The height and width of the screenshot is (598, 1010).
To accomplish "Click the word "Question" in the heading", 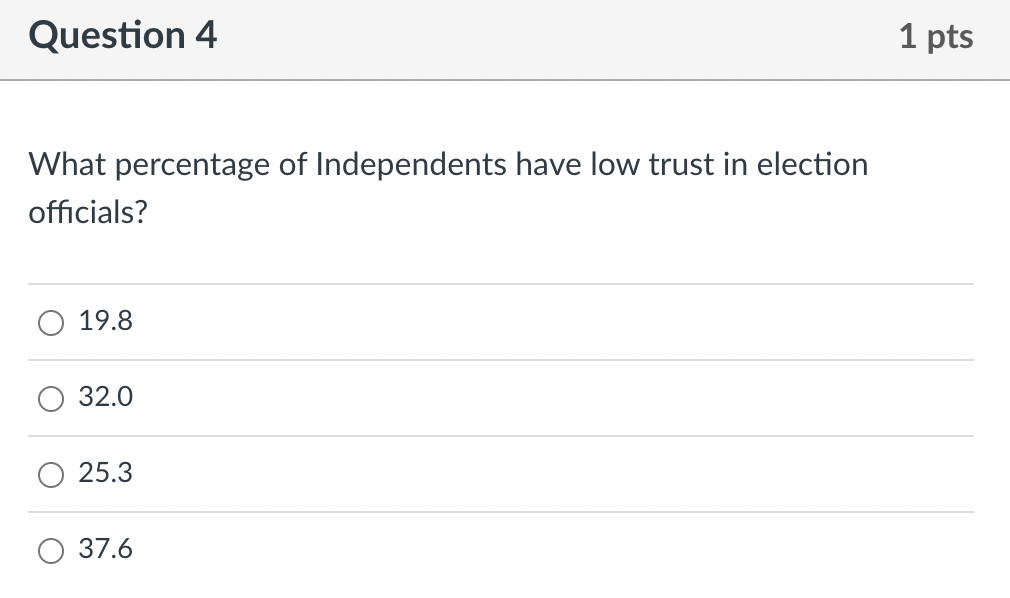I will [x=107, y=37].
